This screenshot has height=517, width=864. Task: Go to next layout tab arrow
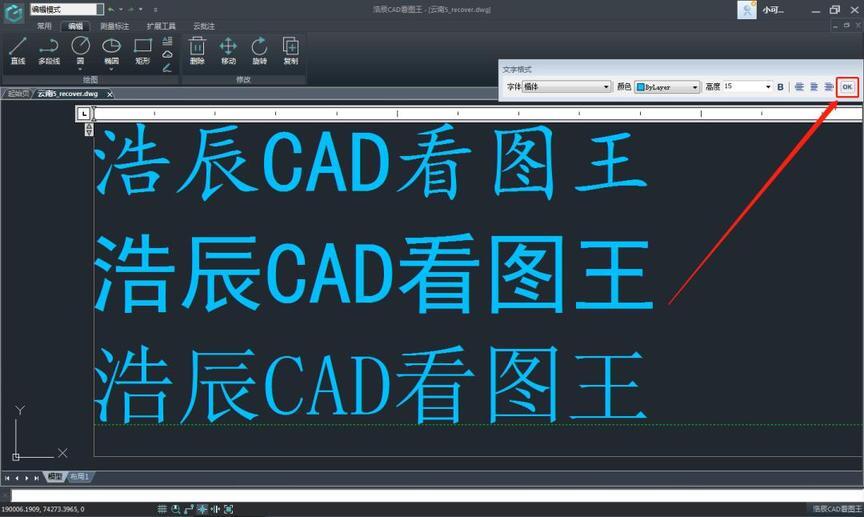pyautogui.click(x=26, y=478)
